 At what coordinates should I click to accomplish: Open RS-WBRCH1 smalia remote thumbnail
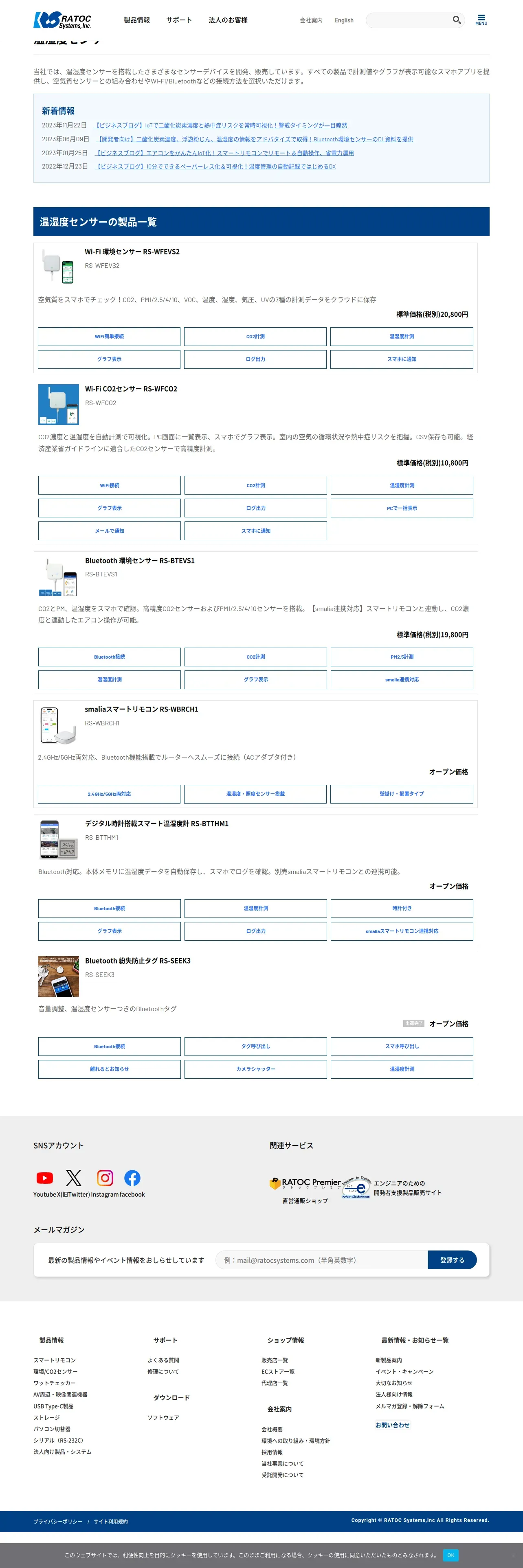58,724
